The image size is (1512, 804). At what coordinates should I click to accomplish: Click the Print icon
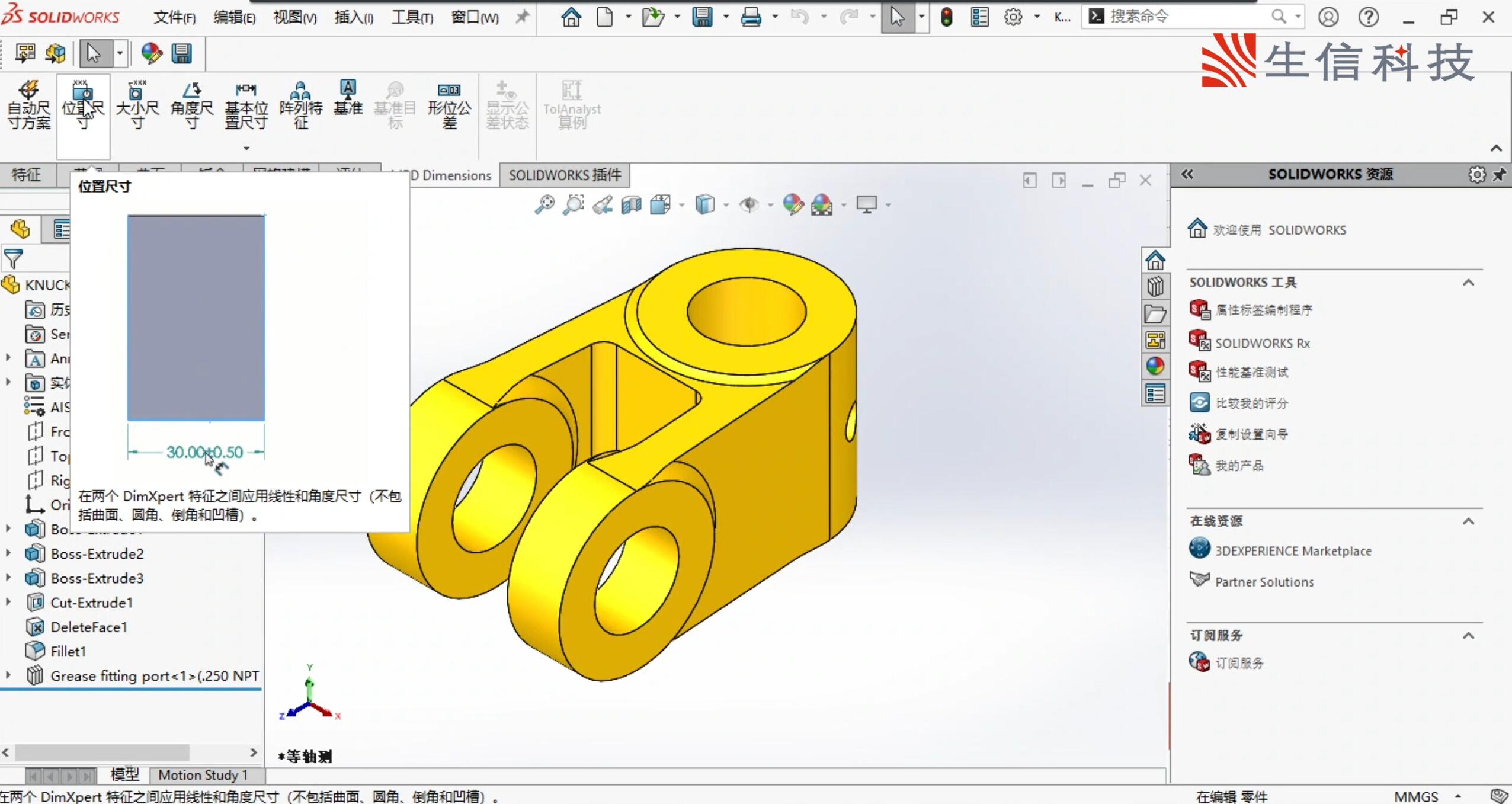coord(751,17)
